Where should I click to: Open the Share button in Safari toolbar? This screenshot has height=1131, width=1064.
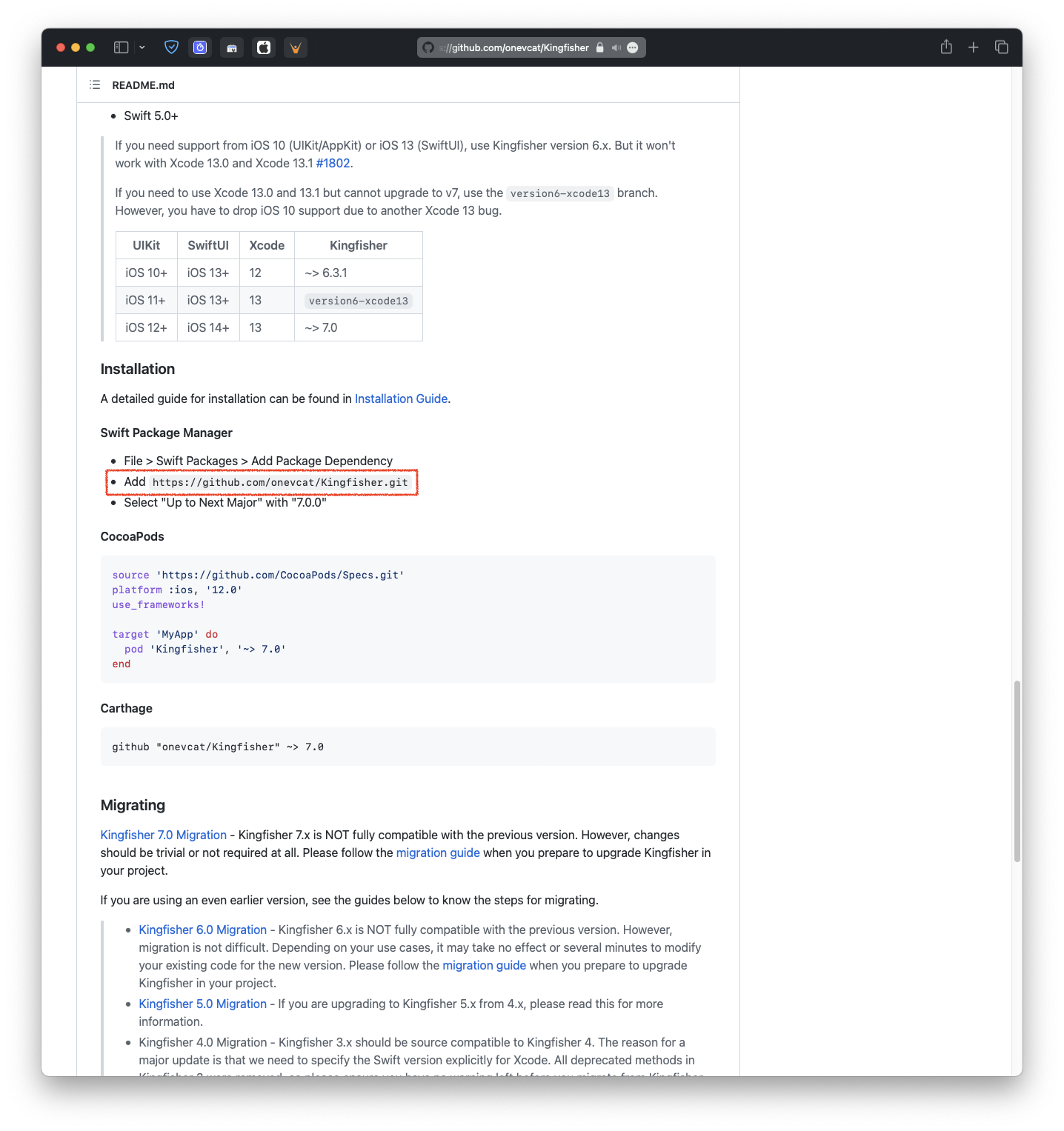pos(946,47)
